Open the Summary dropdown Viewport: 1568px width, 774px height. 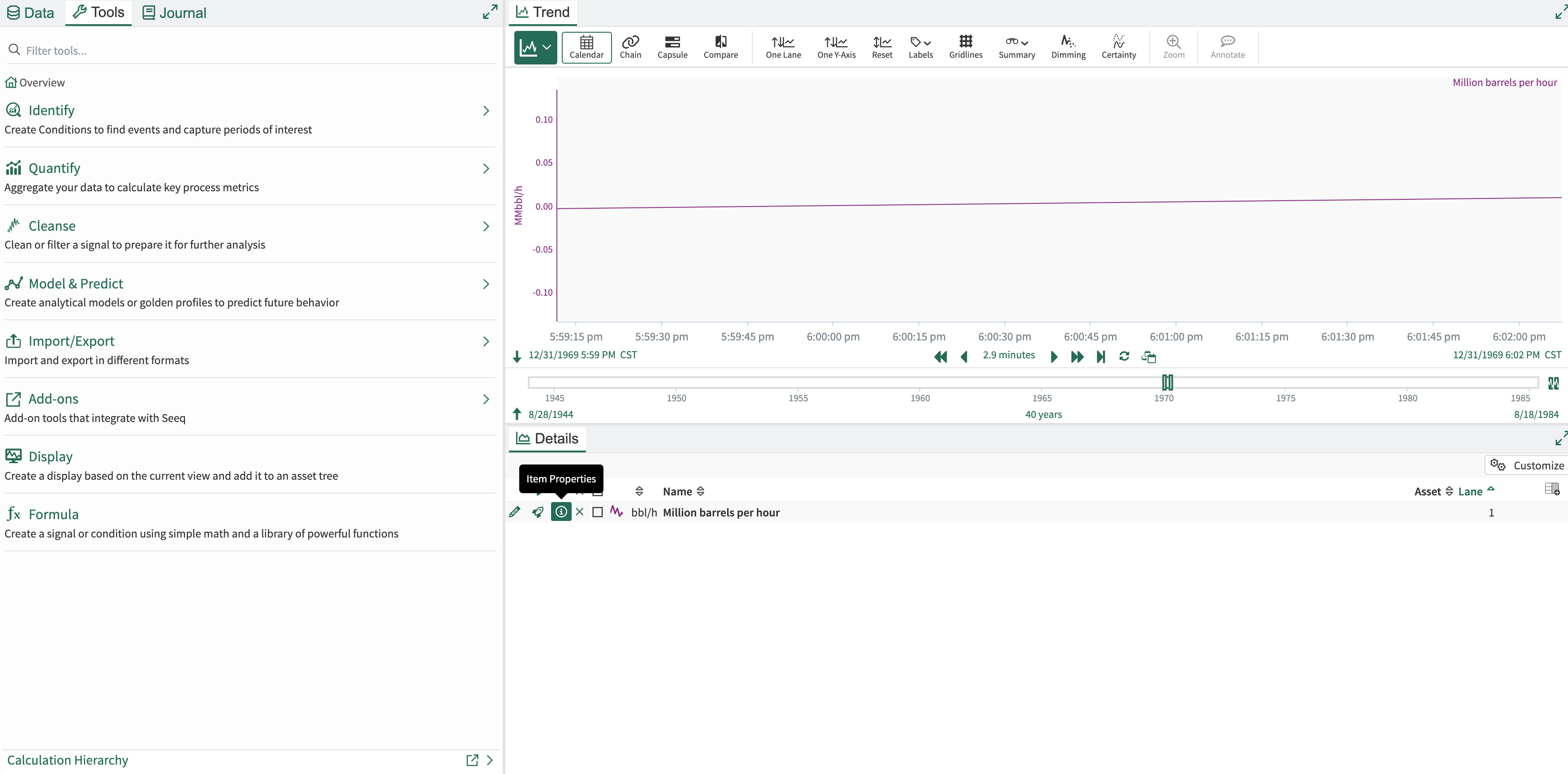tap(1016, 46)
